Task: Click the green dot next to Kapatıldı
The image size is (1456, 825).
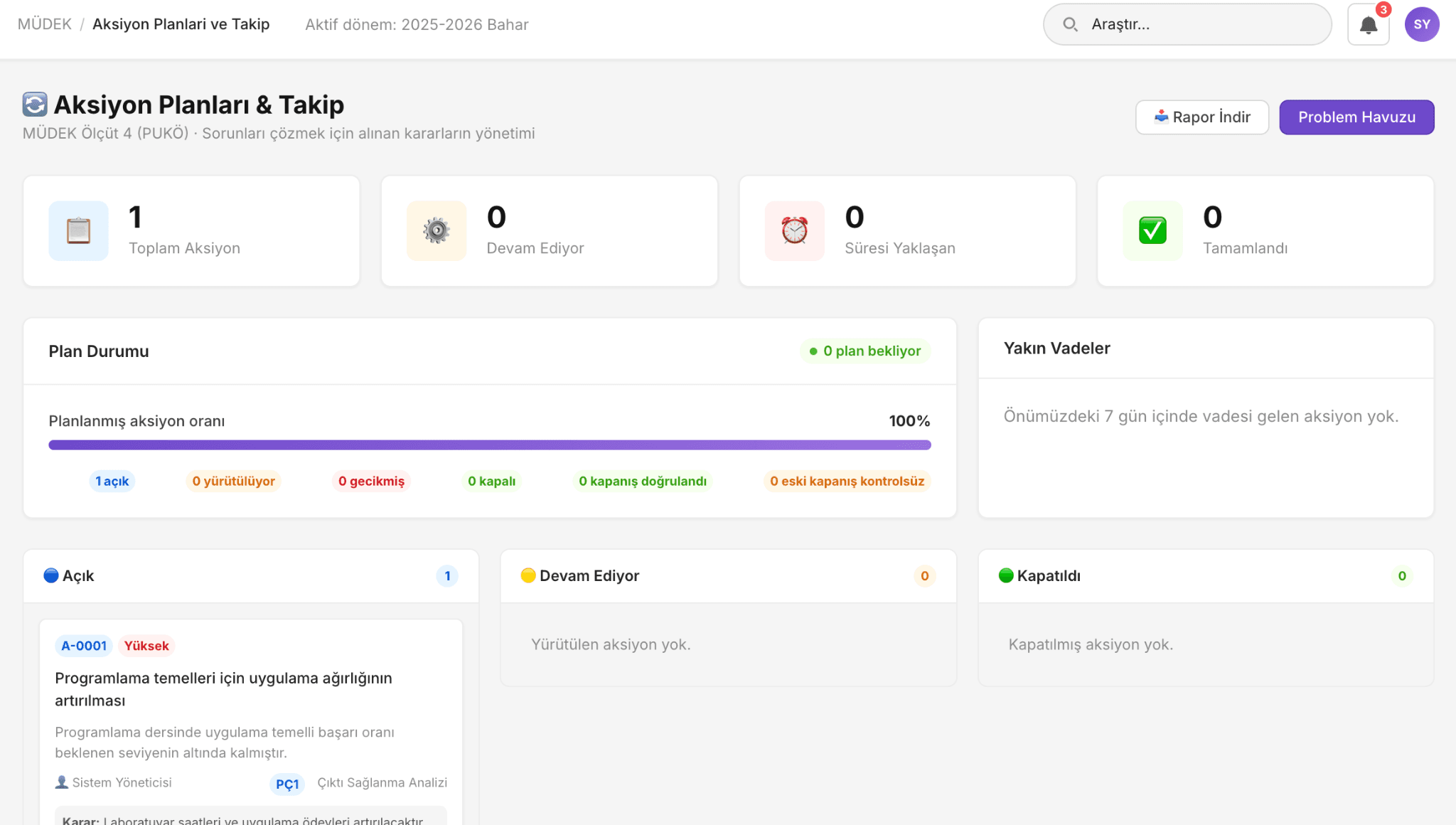Action: click(x=1006, y=575)
